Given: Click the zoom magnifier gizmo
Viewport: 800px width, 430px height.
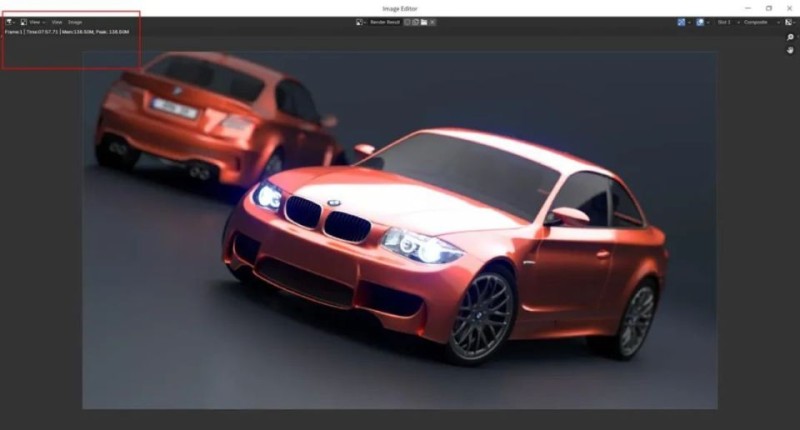Looking at the screenshot, I should pyautogui.click(x=790, y=37).
